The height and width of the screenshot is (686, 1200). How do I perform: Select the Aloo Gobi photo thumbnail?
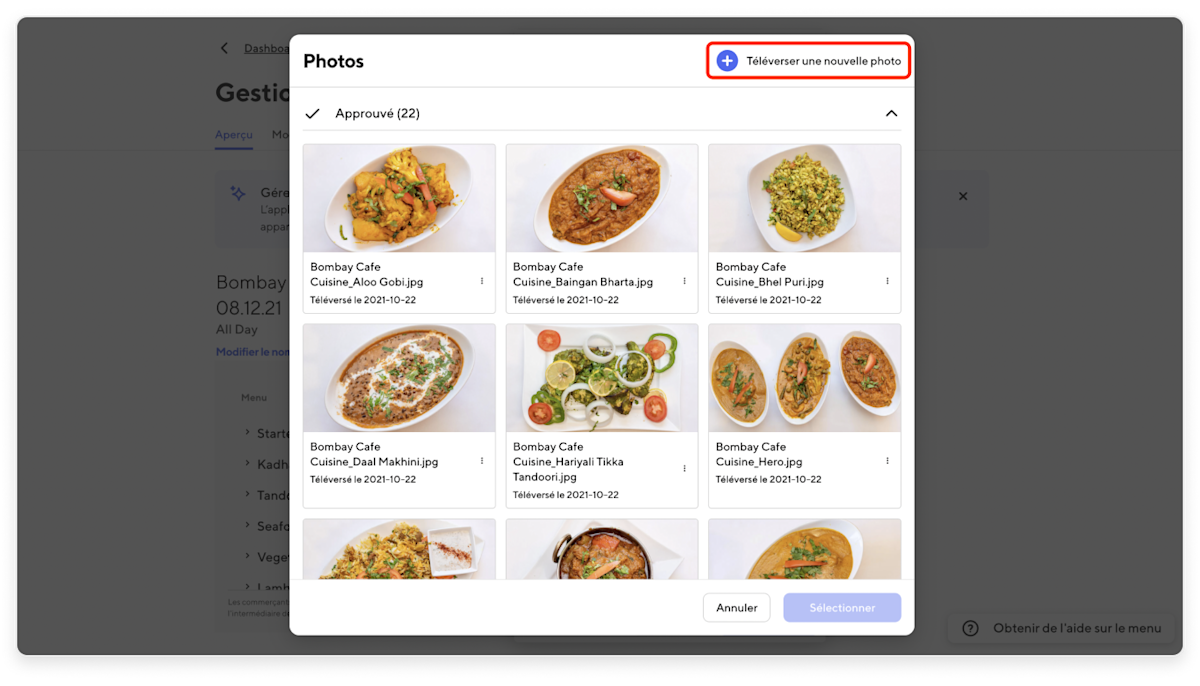399,198
